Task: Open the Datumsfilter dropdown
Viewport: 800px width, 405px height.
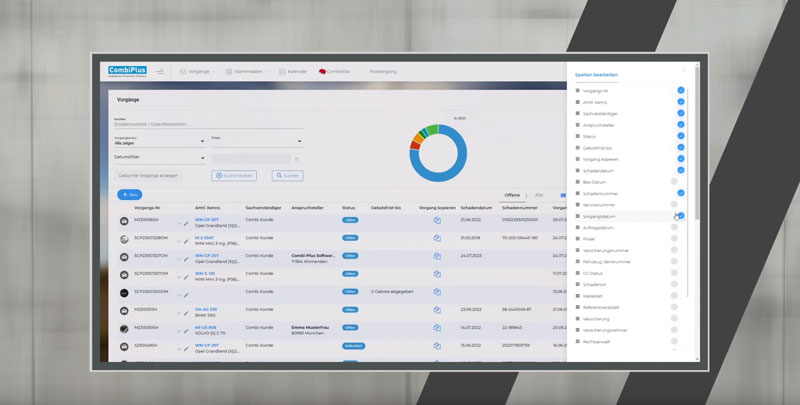Action: click(x=160, y=158)
